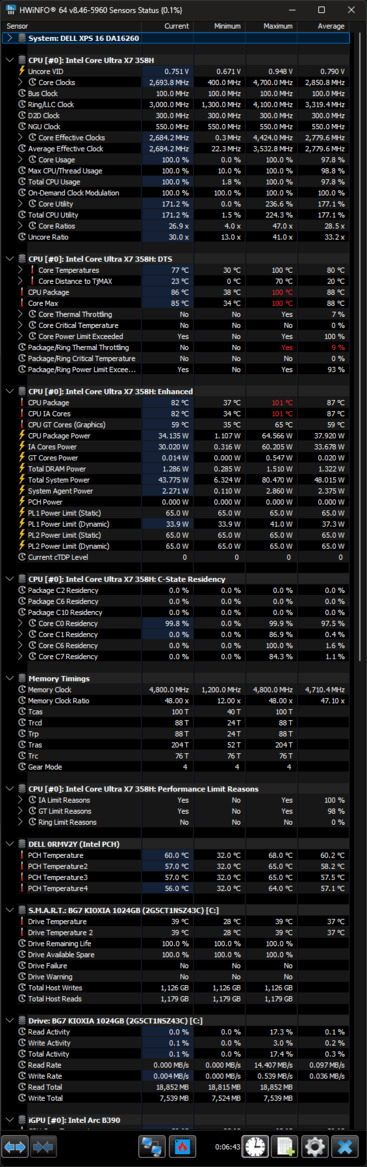Screen dimensions: 367x1167
Task: Click the thermometer icon beside Core Max
Action: coord(22,303)
